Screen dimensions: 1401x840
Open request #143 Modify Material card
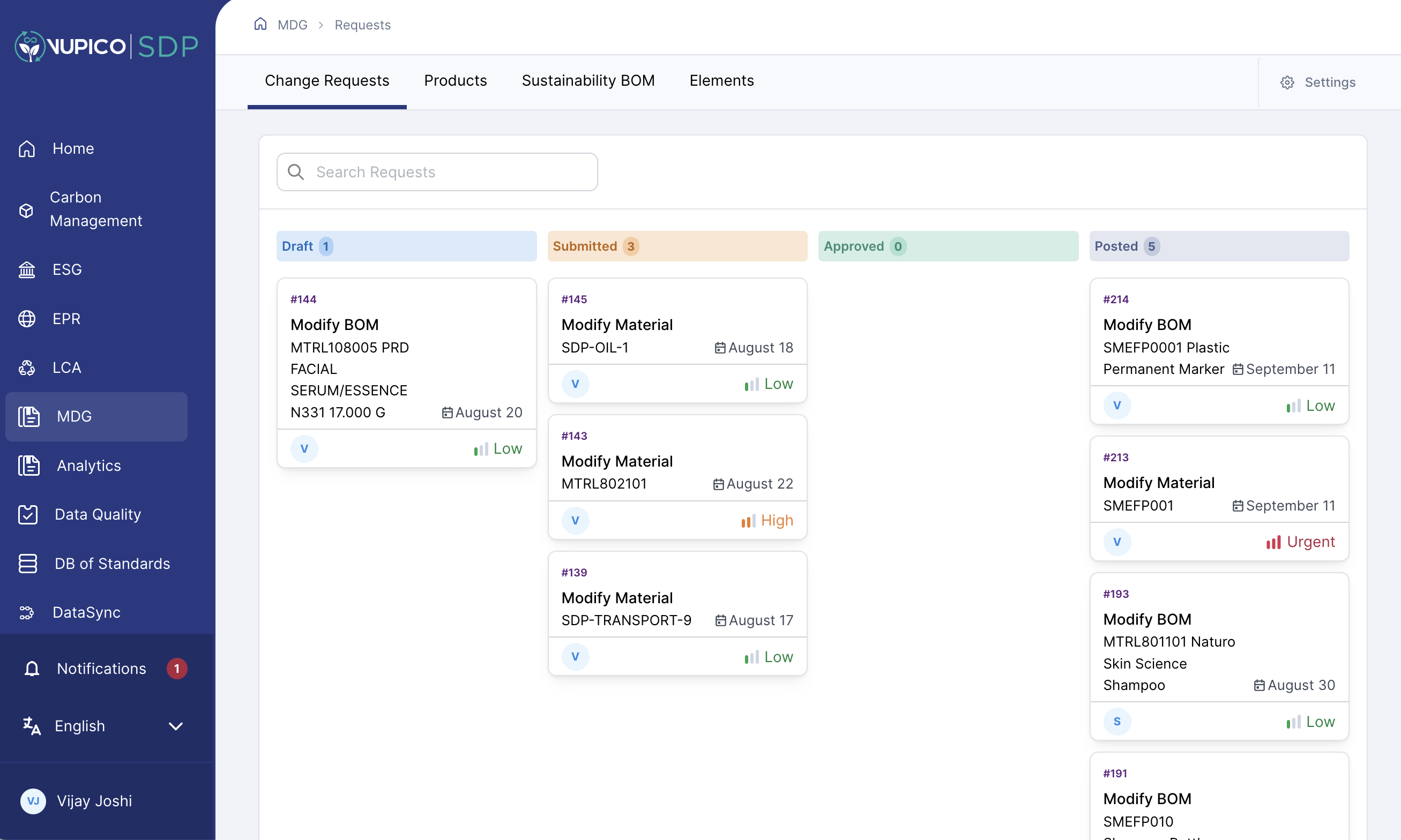(677, 477)
